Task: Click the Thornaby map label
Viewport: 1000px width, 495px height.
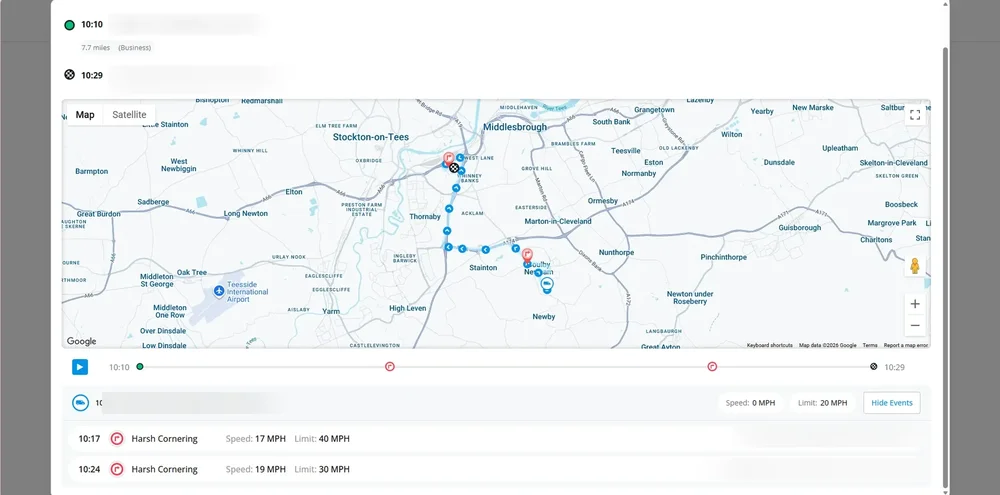Action: [425, 217]
